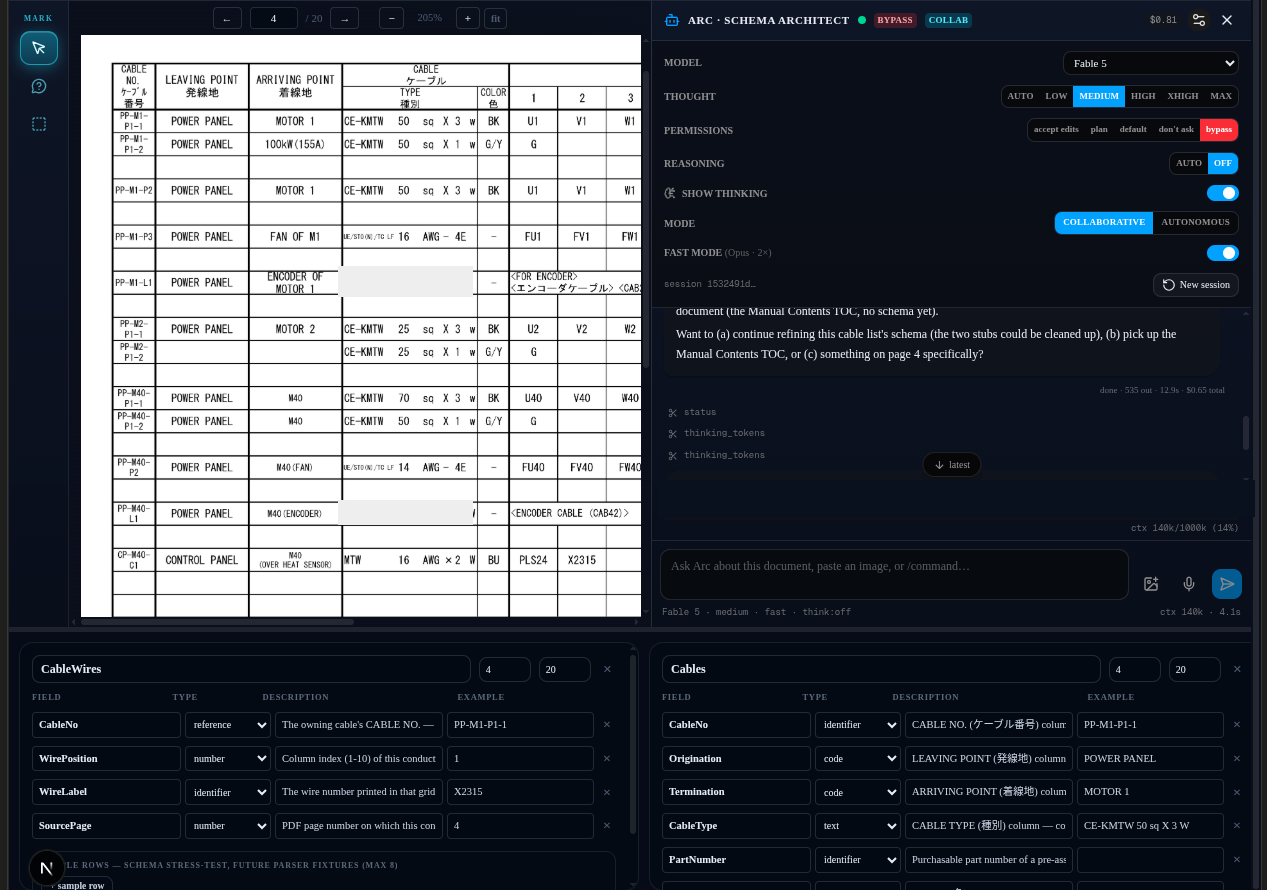The height and width of the screenshot is (890, 1267).
Task: Click the chat panel vertical scrollbar
Action: (1246, 433)
